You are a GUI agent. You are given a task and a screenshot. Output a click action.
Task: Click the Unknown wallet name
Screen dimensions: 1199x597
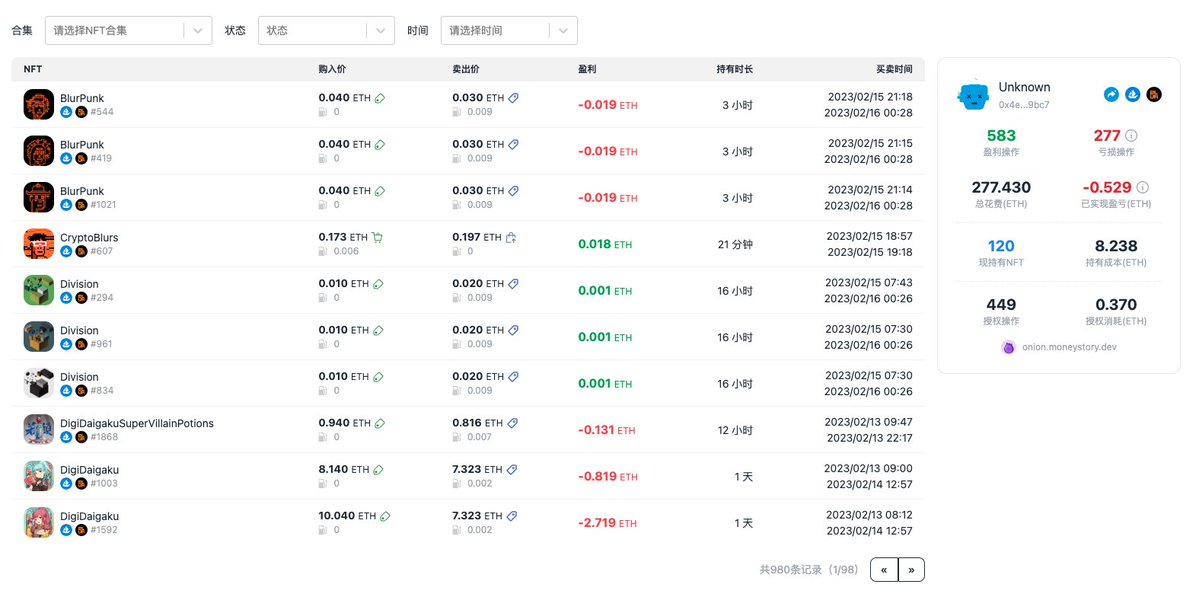tap(1024, 87)
